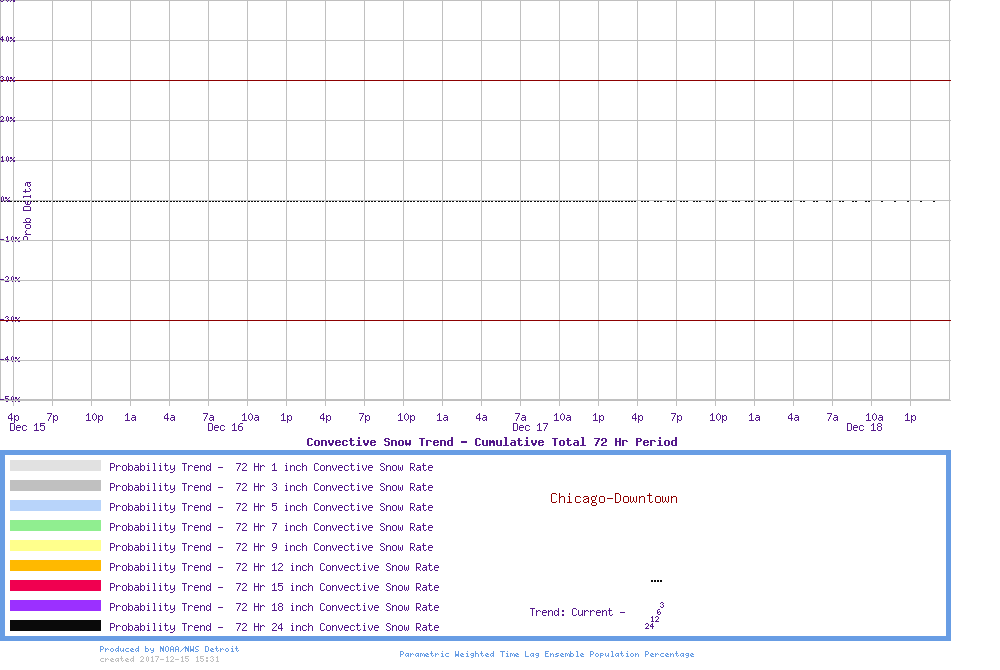
Task: Click the light gray 1 inch legend swatch
Action: tap(55, 466)
